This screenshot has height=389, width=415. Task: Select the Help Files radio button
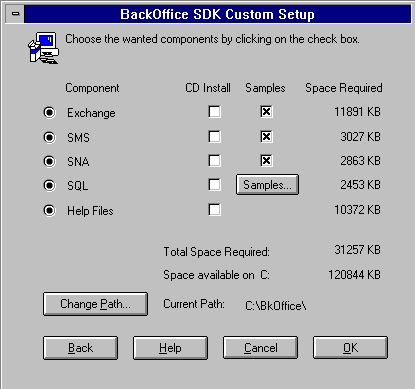click(x=50, y=210)
